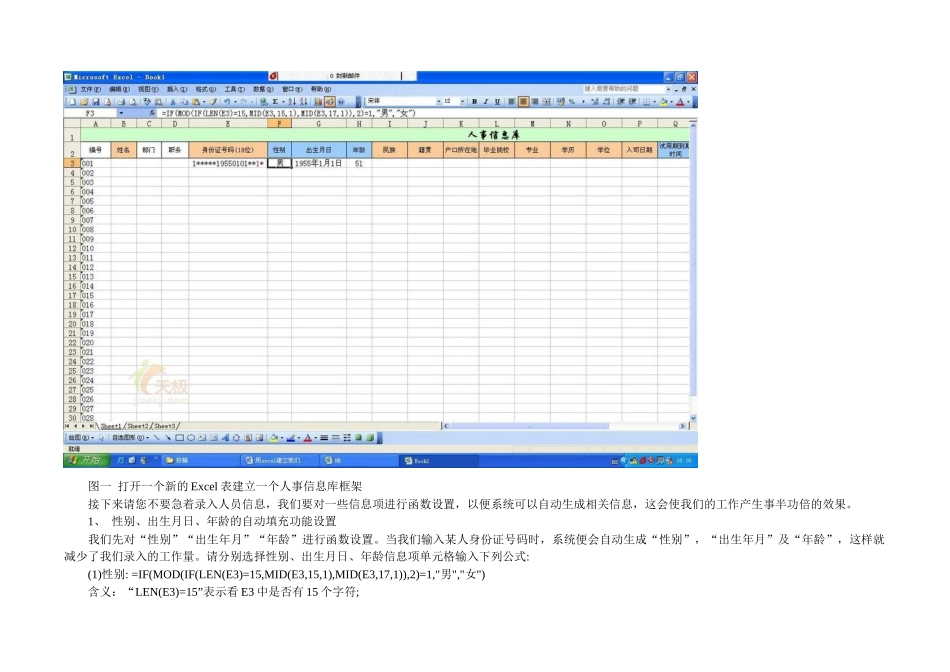This screenshot has width=950, height=672.
Task: Click the drawing toolbar Fill Color bucket
Action: pos(274,437)
